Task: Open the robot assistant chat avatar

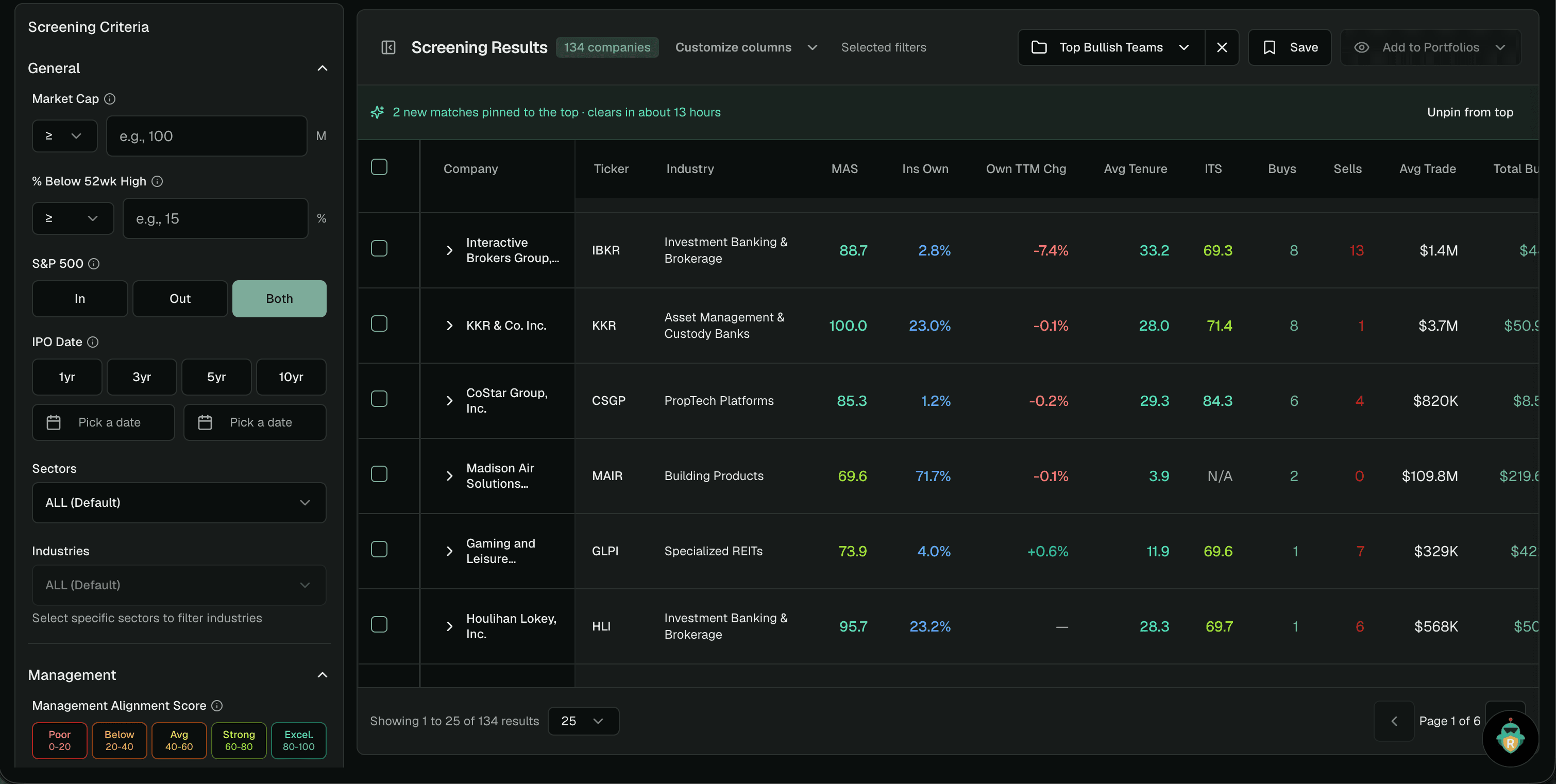Action: pos(1510,738)
